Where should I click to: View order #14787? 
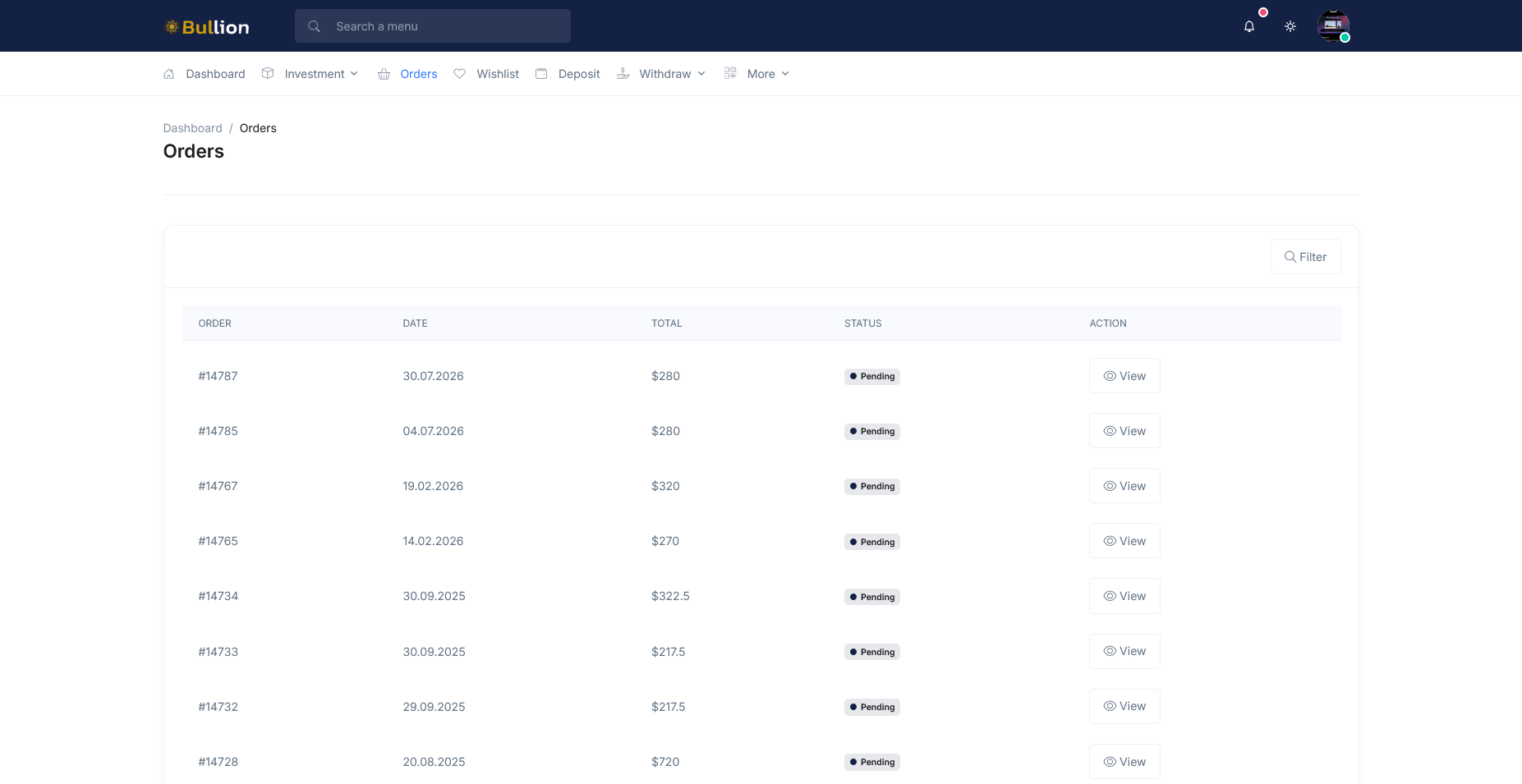tap(1124, 376)
